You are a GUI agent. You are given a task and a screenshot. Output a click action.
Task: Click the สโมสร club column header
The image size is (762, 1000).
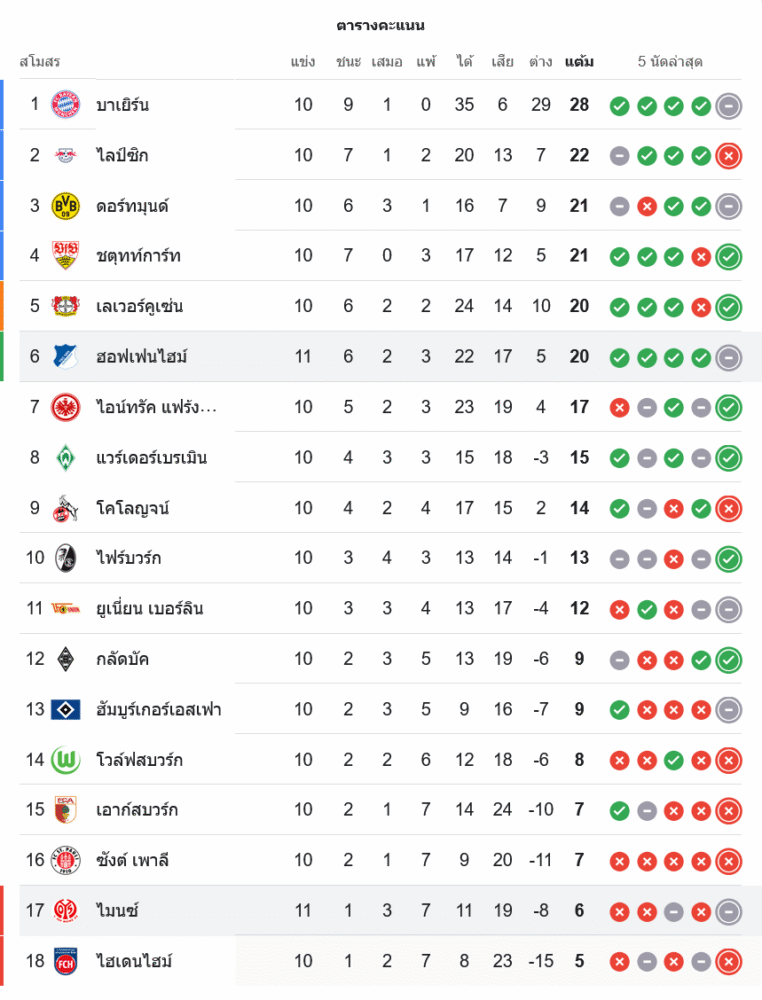click(40, 61)
